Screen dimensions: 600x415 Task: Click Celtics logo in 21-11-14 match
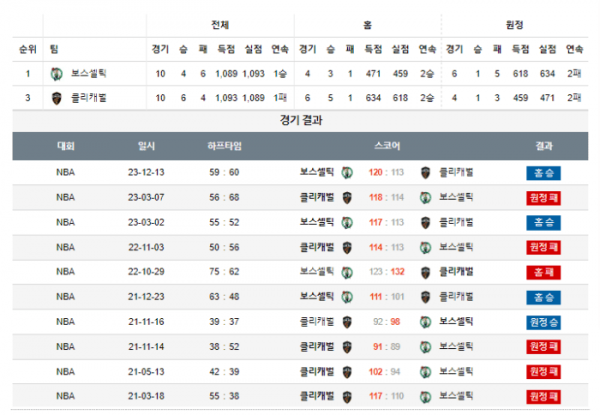coord(425,347)
